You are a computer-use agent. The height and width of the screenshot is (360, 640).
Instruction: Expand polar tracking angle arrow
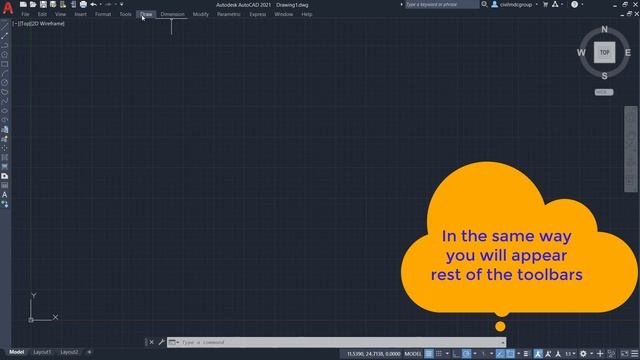475,353
